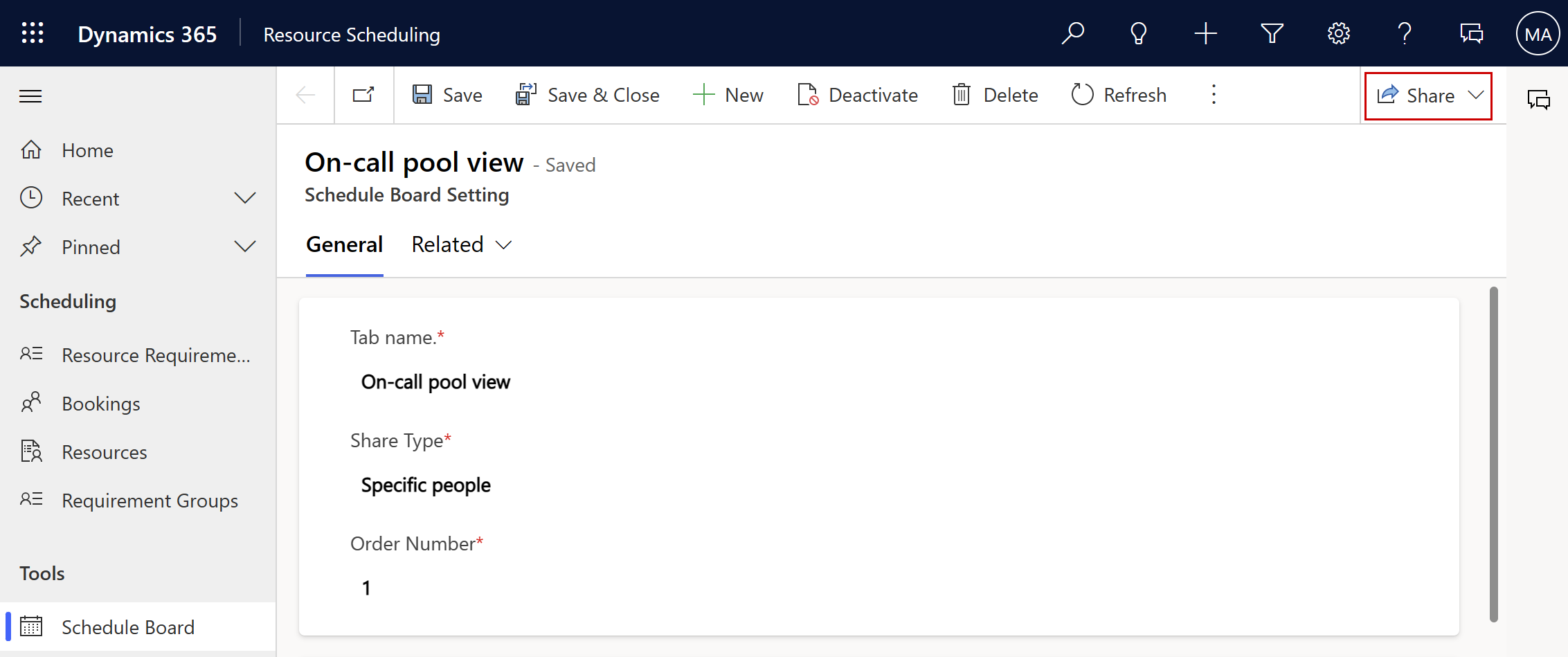Open the Recent sidebar item
The height and width of the screenshot is (657, 1568).
coord(90,199)
